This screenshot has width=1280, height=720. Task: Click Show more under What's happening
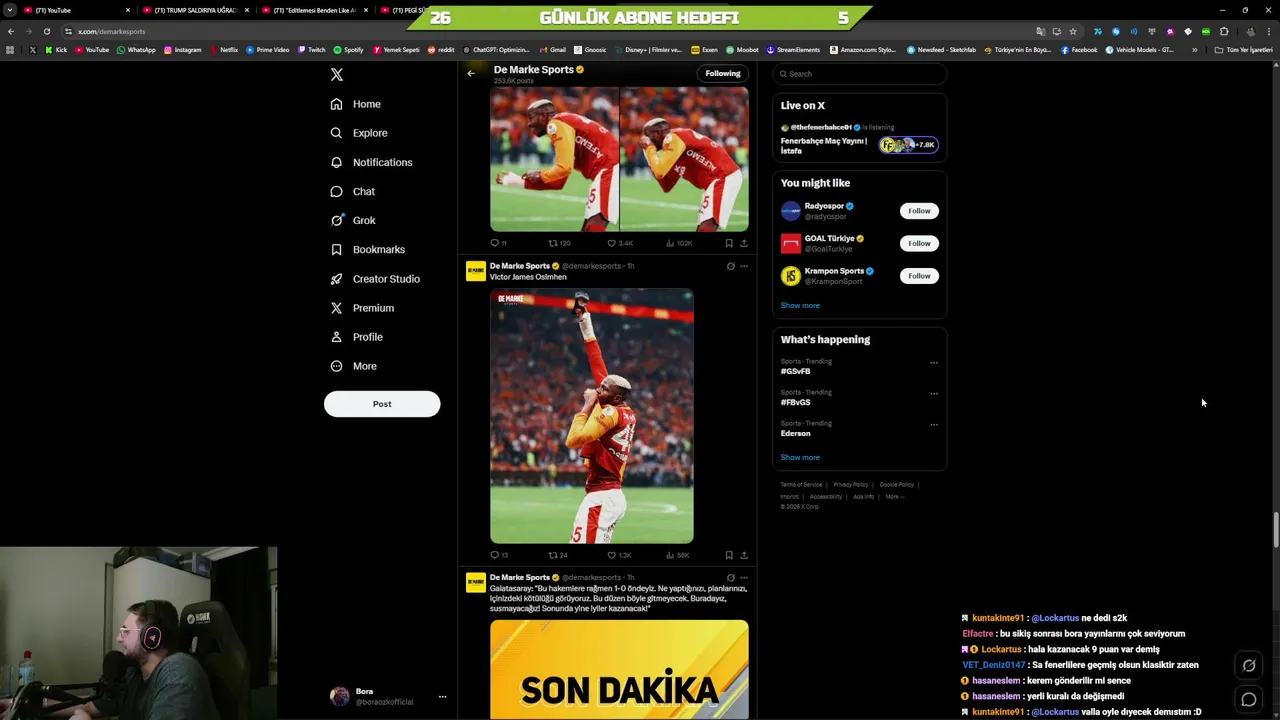tap(800, 457)
